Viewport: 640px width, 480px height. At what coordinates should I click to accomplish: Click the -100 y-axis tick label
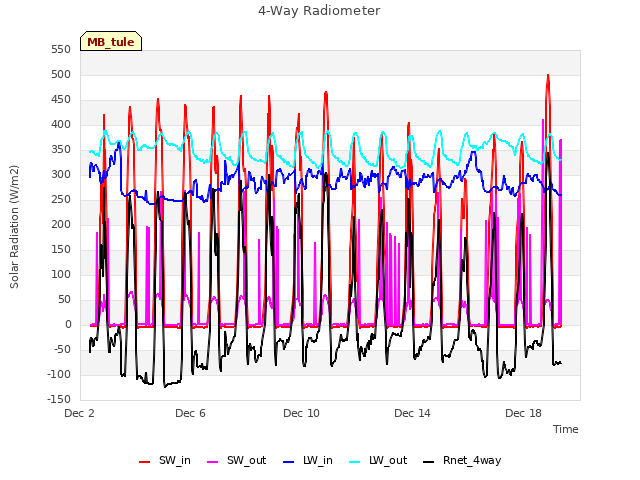(59, 374)
